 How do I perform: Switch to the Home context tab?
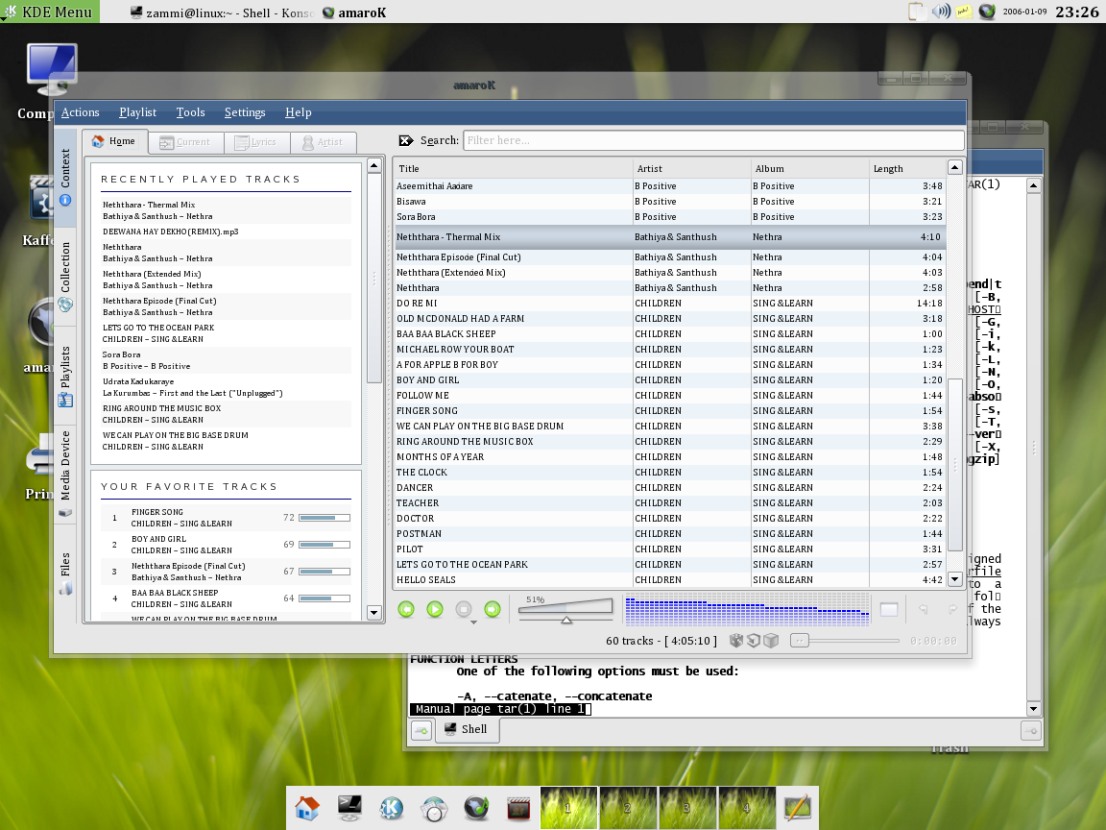(x=114, y=141)
